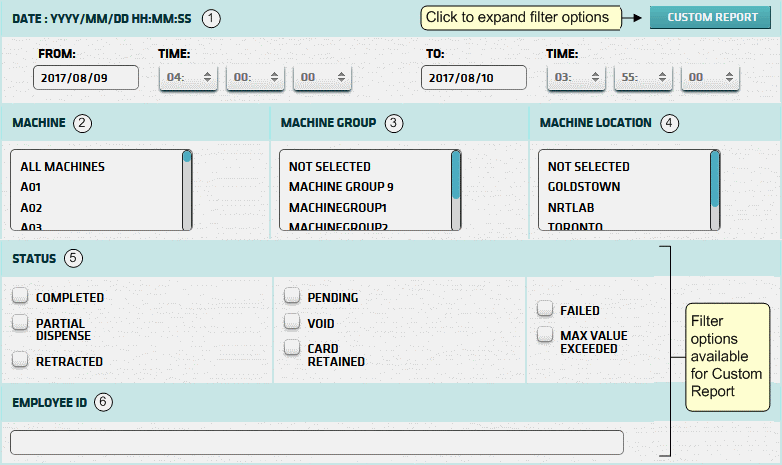This screenshot has width=782, height=465.
Task: Select machine A01 from the list
Action: (30, 187)
